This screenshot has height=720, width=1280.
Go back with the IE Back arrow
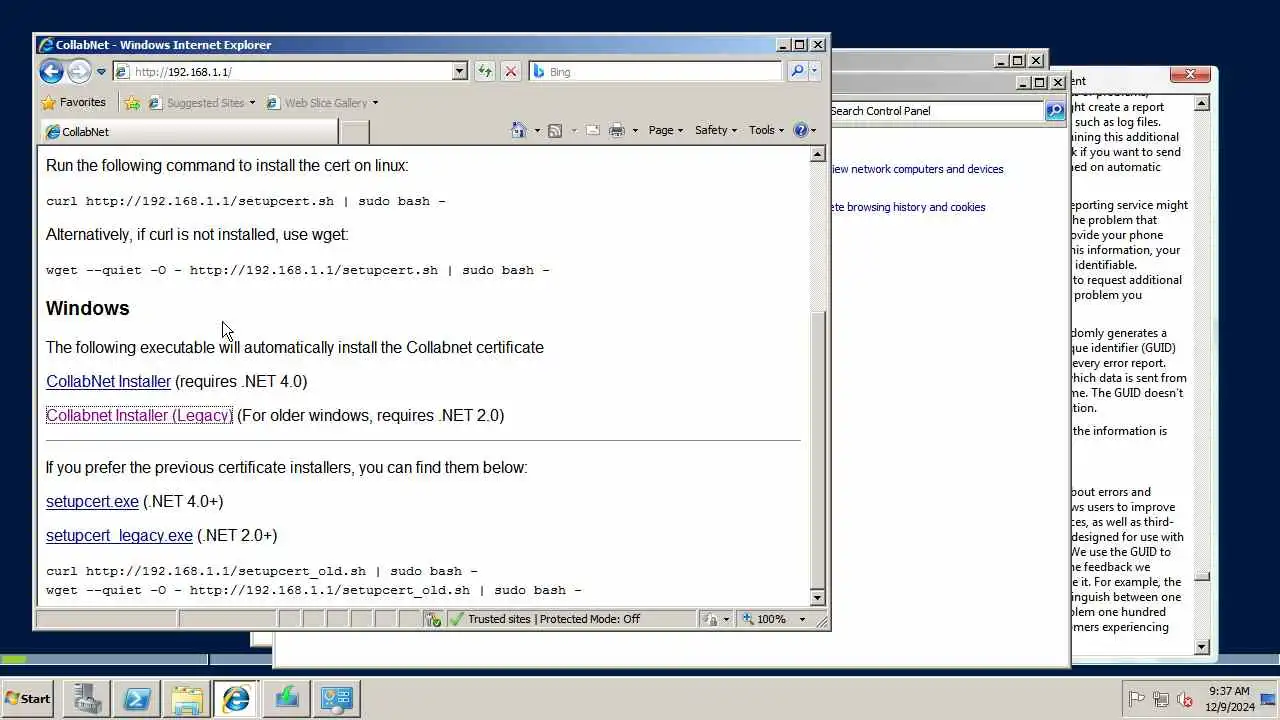point(51,71)
